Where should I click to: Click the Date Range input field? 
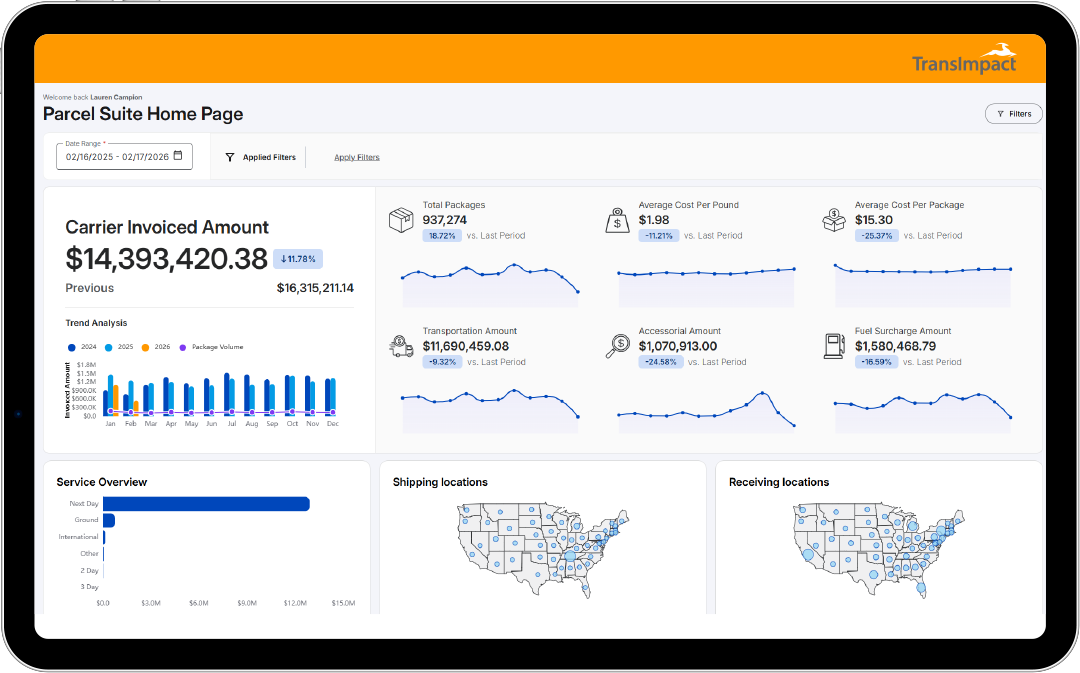point(117,156)
